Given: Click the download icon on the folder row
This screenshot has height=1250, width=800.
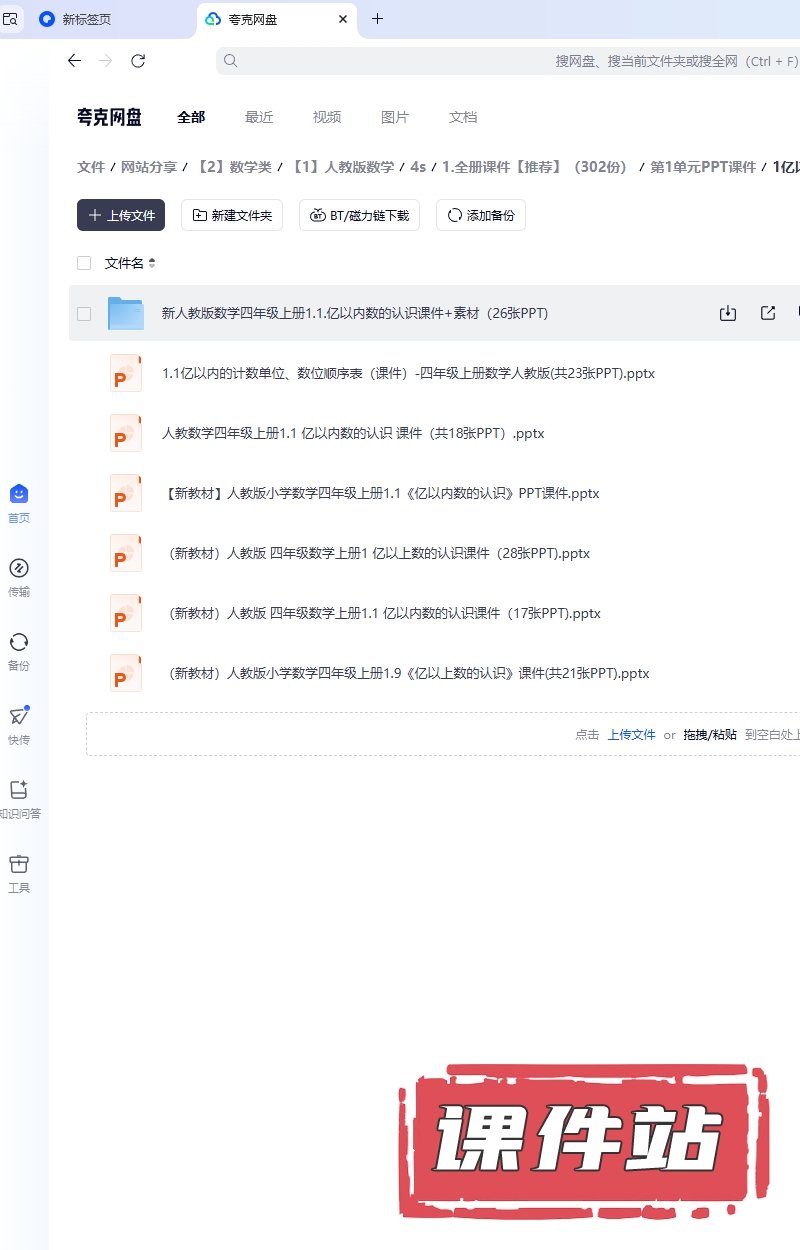Looking at the screenshot, I should click(x=728, y=313).
